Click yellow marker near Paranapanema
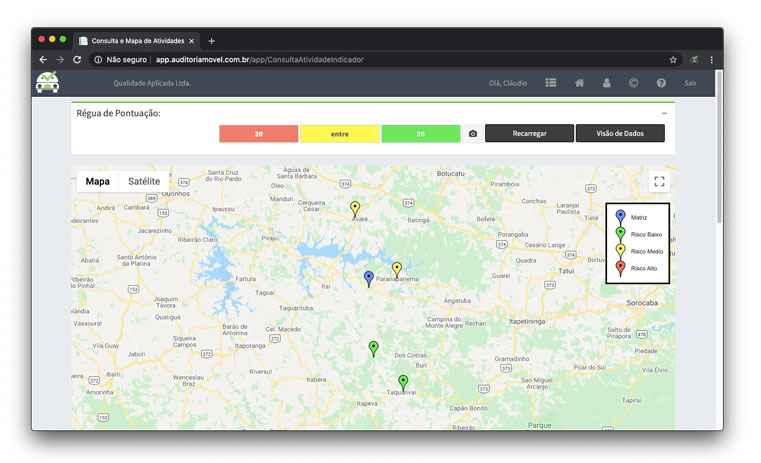Image resolution: width=761 pixels, height=463 pixels. (x=397, y=269)
